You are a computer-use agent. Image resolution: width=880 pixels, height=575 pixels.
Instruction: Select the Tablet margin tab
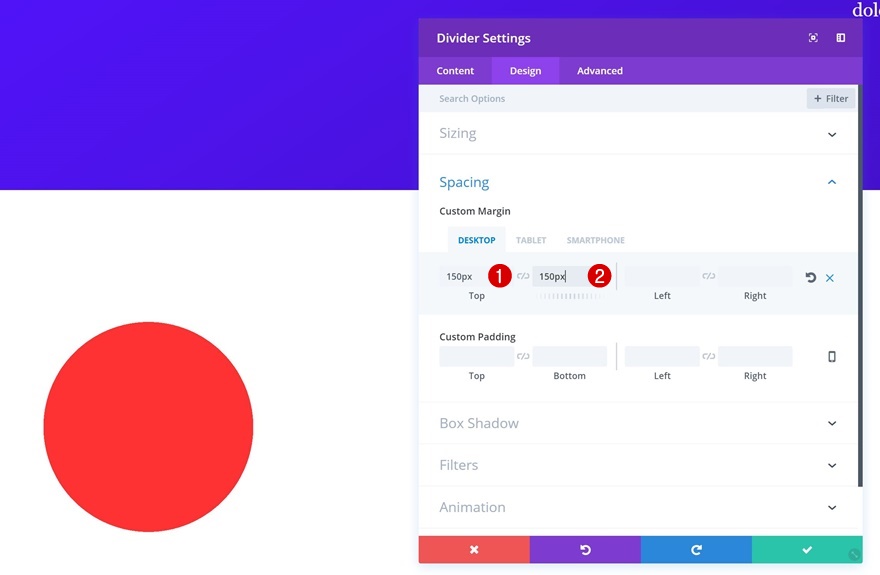click(531, 240)
